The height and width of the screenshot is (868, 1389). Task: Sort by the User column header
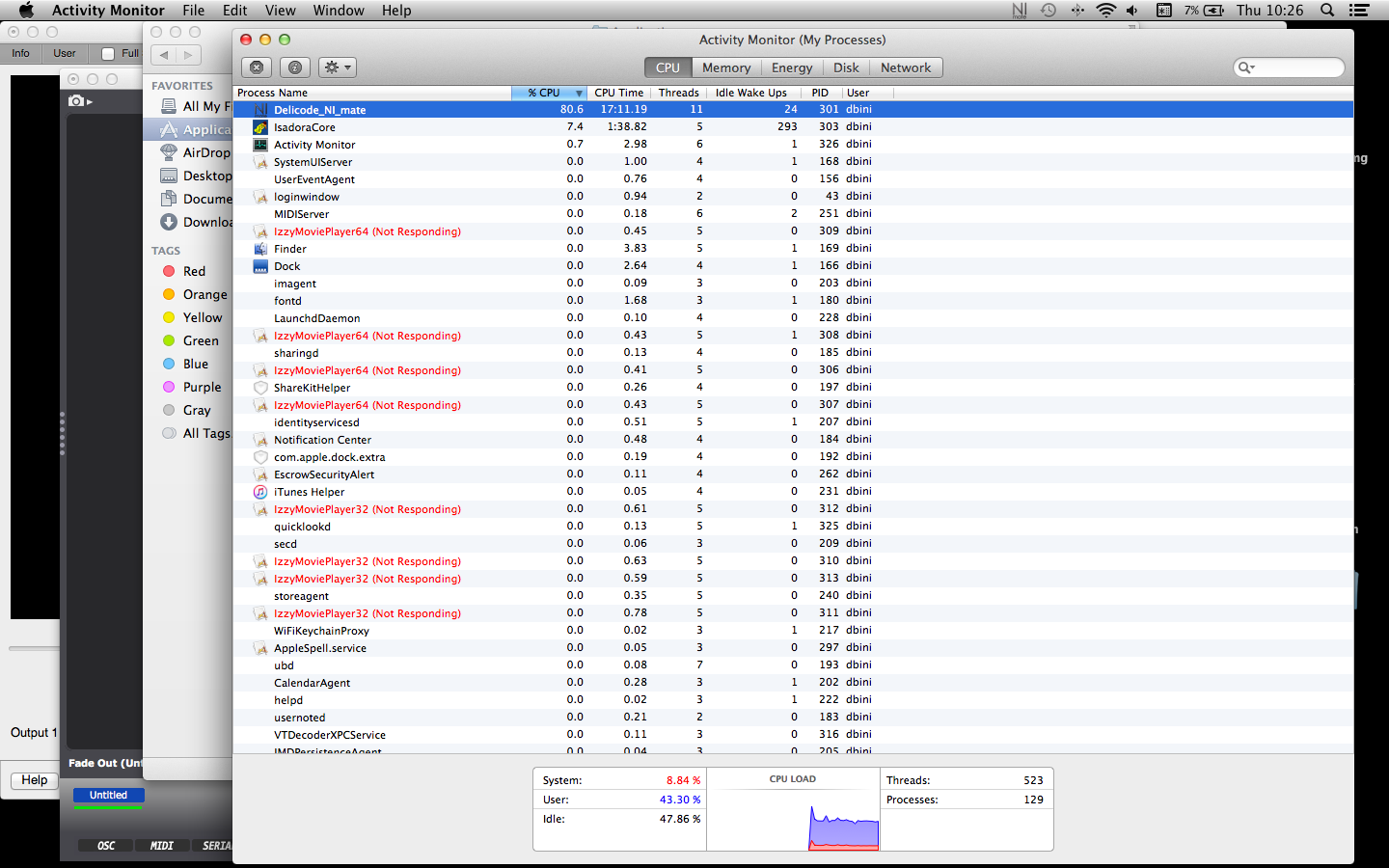pyautogui.click(x=867, y=93)
